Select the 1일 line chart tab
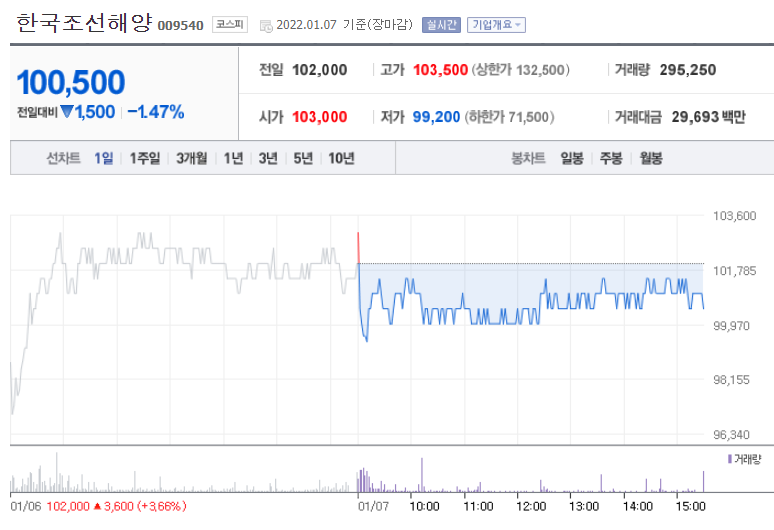 [104, 158]
